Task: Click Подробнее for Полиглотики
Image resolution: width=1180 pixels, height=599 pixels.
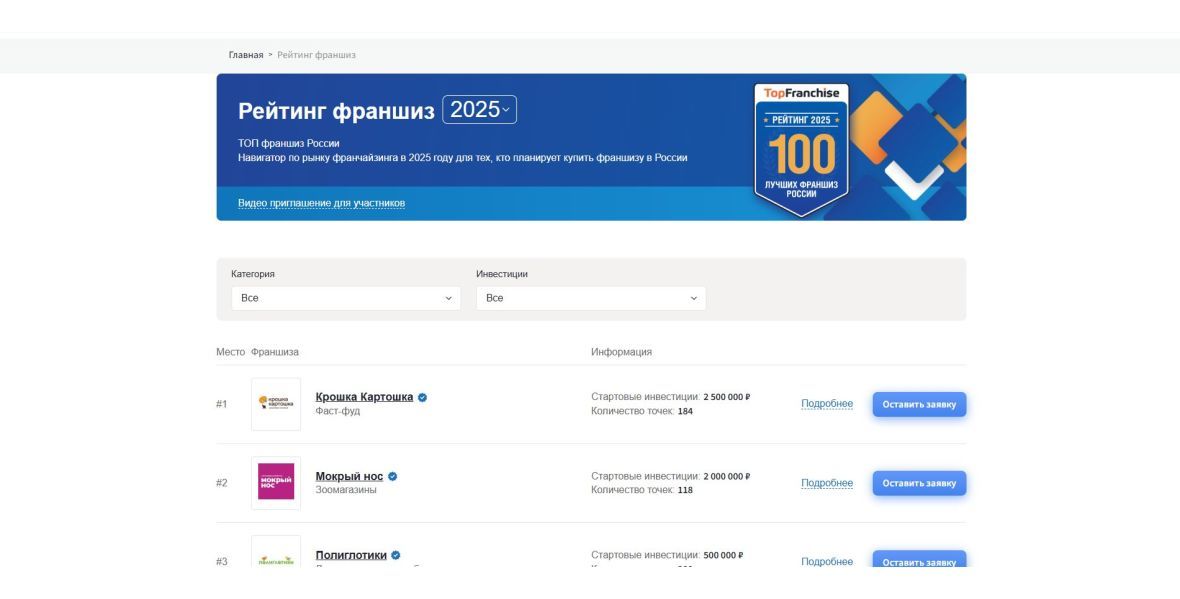Action: (x=827, y=561)
